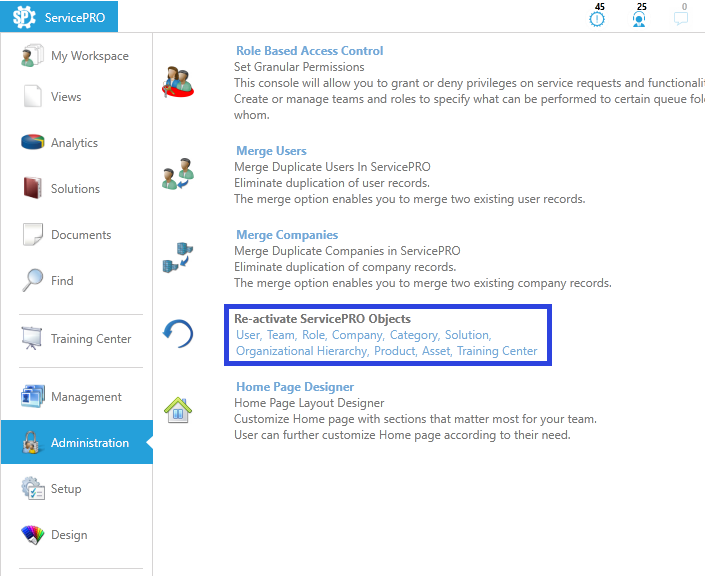Re-activate Organizational Hierarchy link

pos(302,351)
